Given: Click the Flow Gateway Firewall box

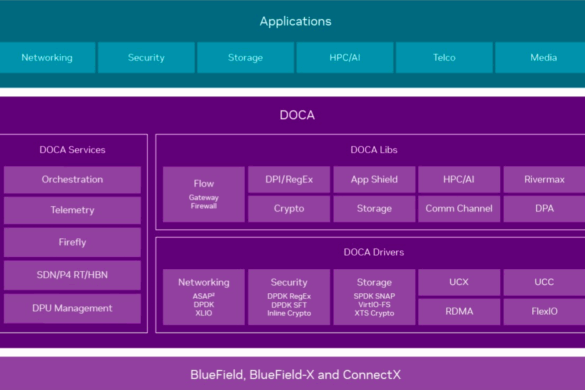Looking at the screenshot, I should tap(204, 194).
